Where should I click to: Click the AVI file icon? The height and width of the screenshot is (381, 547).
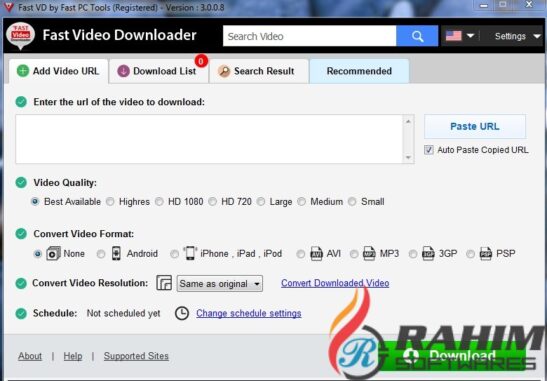click(x=316, y=253)
